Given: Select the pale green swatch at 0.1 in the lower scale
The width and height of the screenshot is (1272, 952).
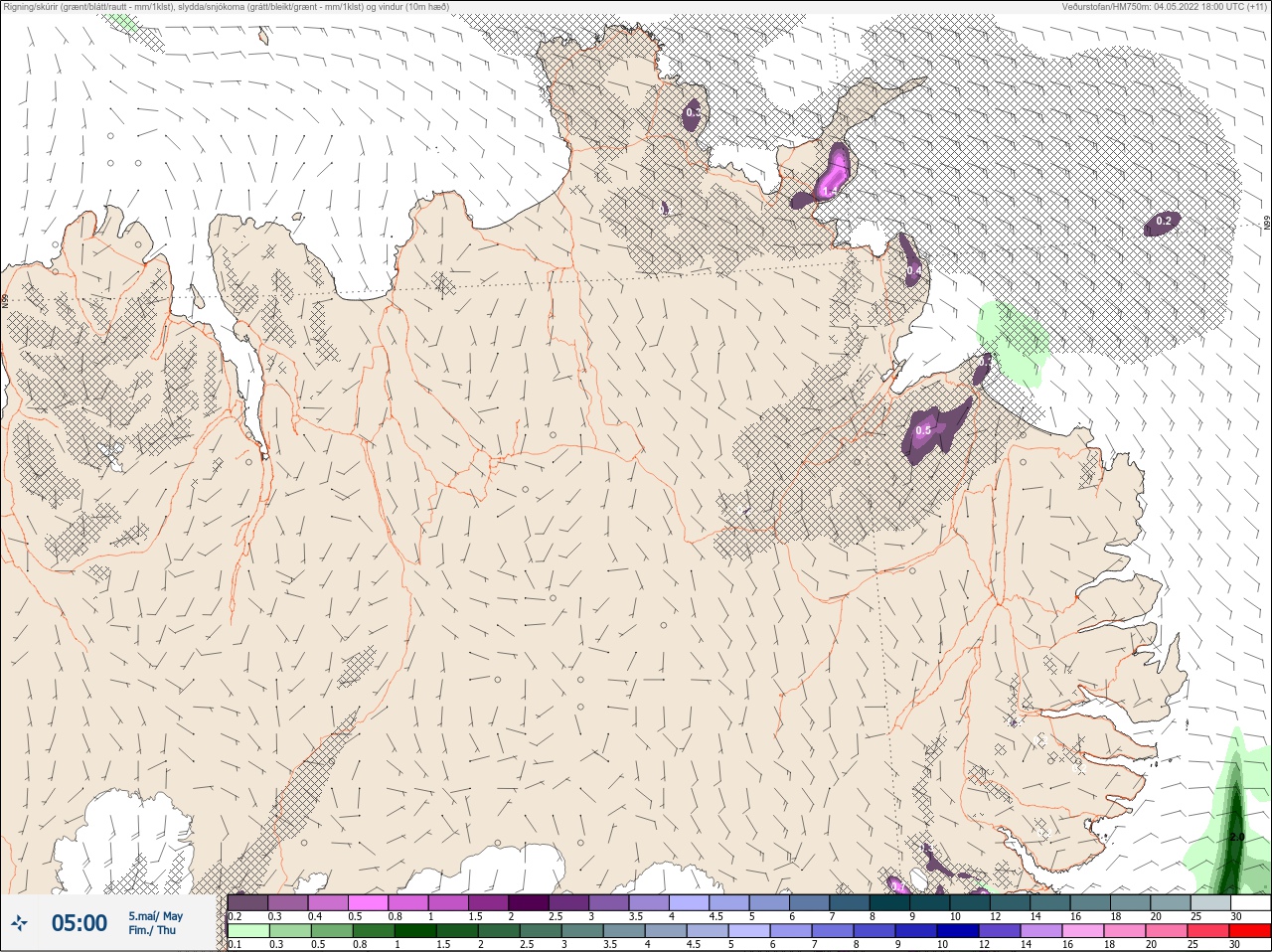Looking at the screenshot, I should (247, 931).
